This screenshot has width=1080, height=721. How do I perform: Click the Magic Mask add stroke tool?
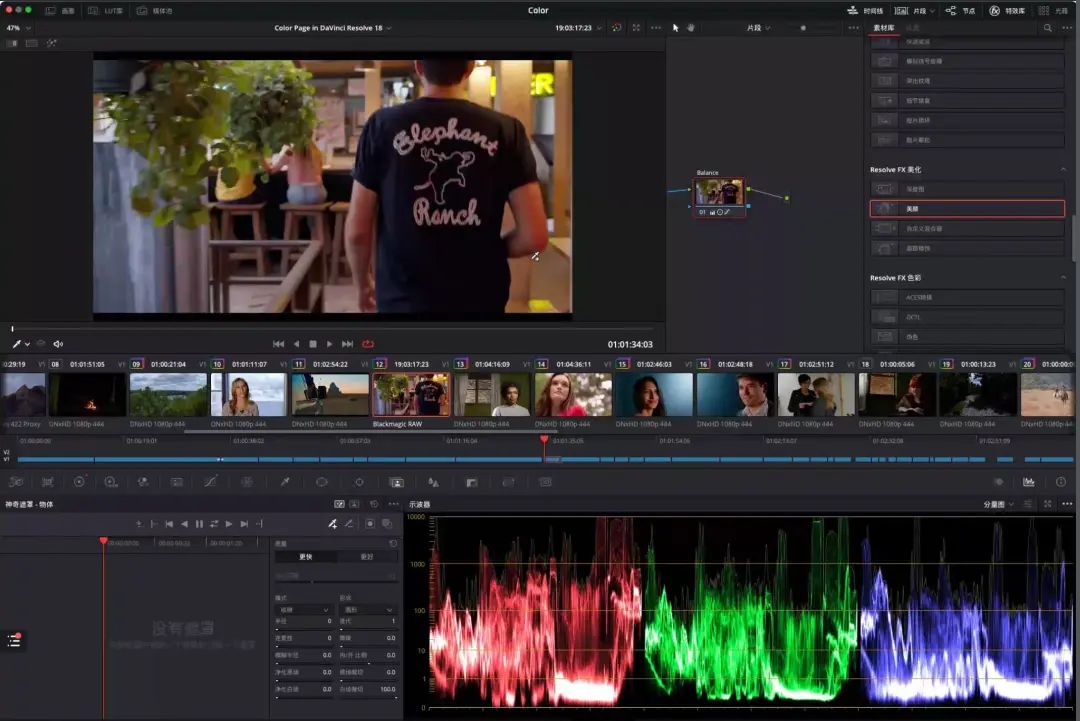[333, 524]
